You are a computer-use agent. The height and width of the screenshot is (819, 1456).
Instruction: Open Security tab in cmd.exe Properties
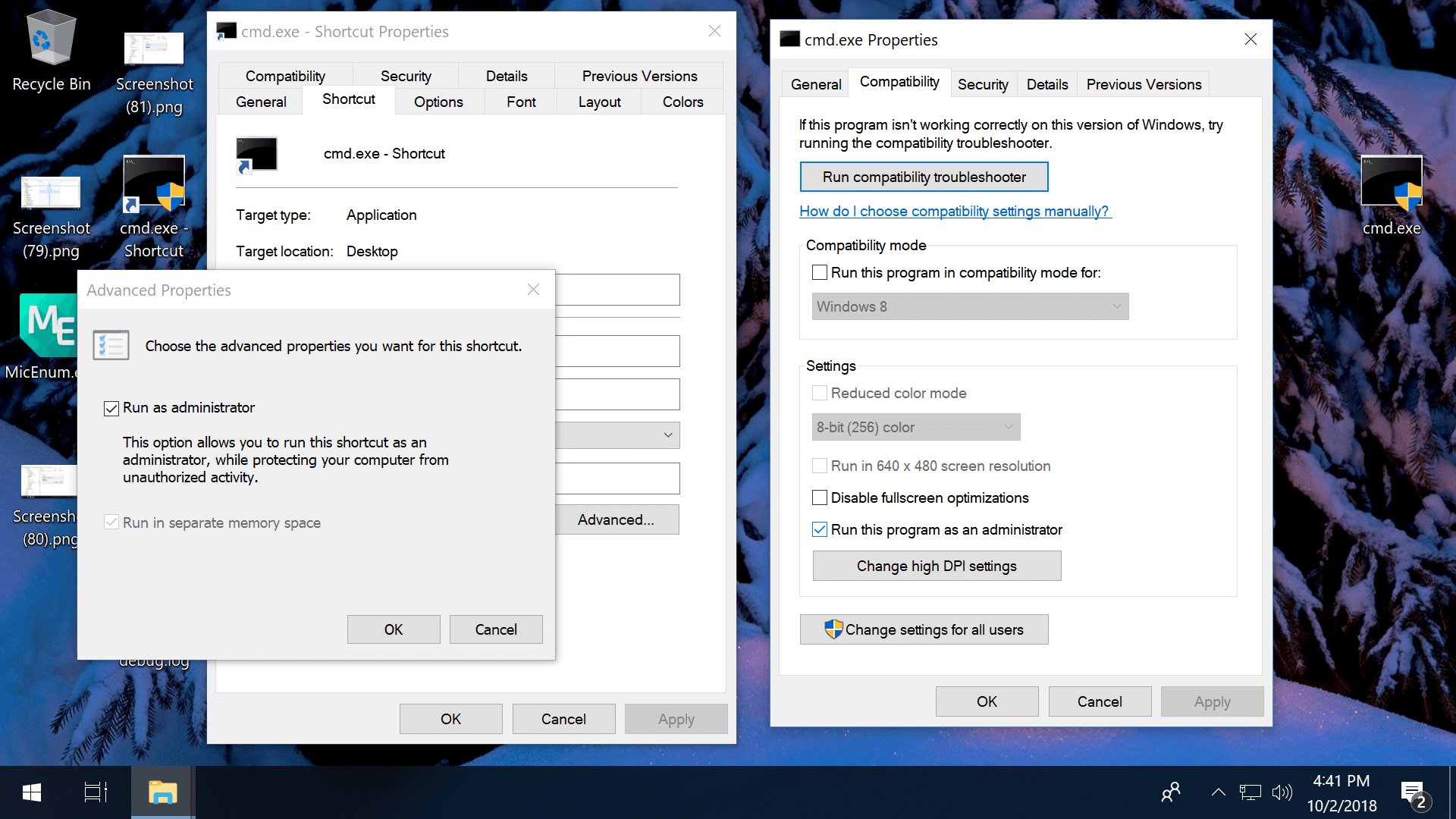(x=983, y=84)
